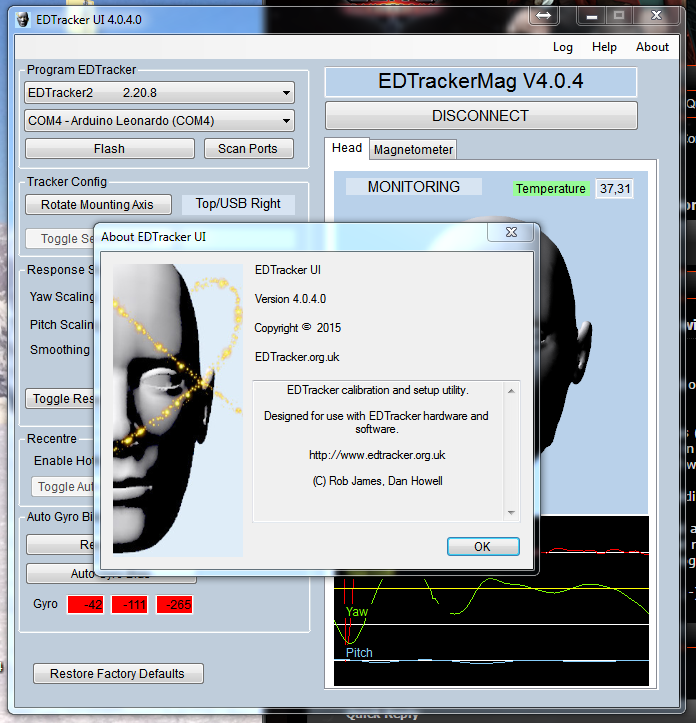Viewport: 696px width, 723px height.
Task: Click the (C) Rob James, Dan Howell text
Action: (377, 481)
